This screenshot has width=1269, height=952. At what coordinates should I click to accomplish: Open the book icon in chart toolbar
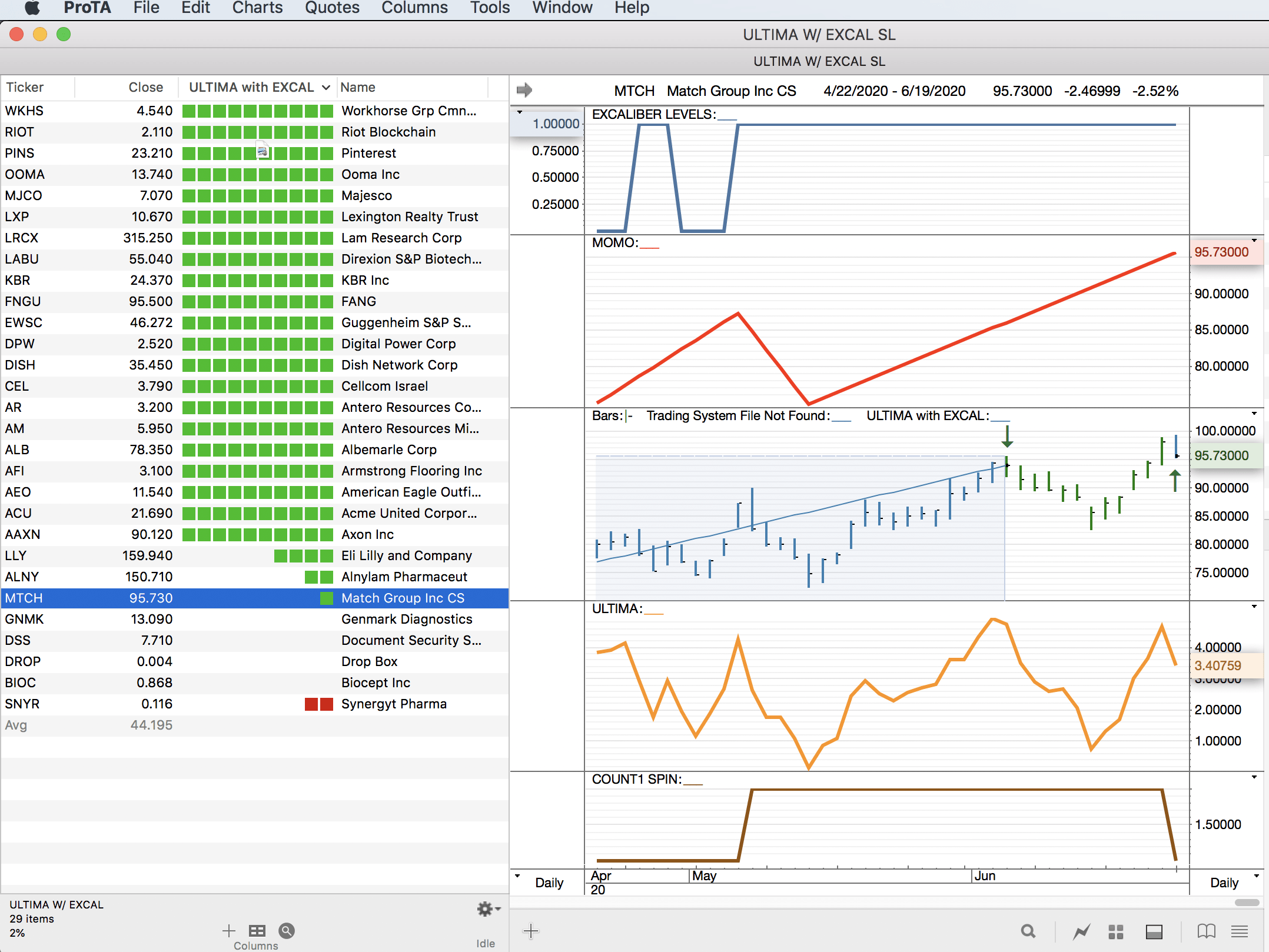(1206, 931)
